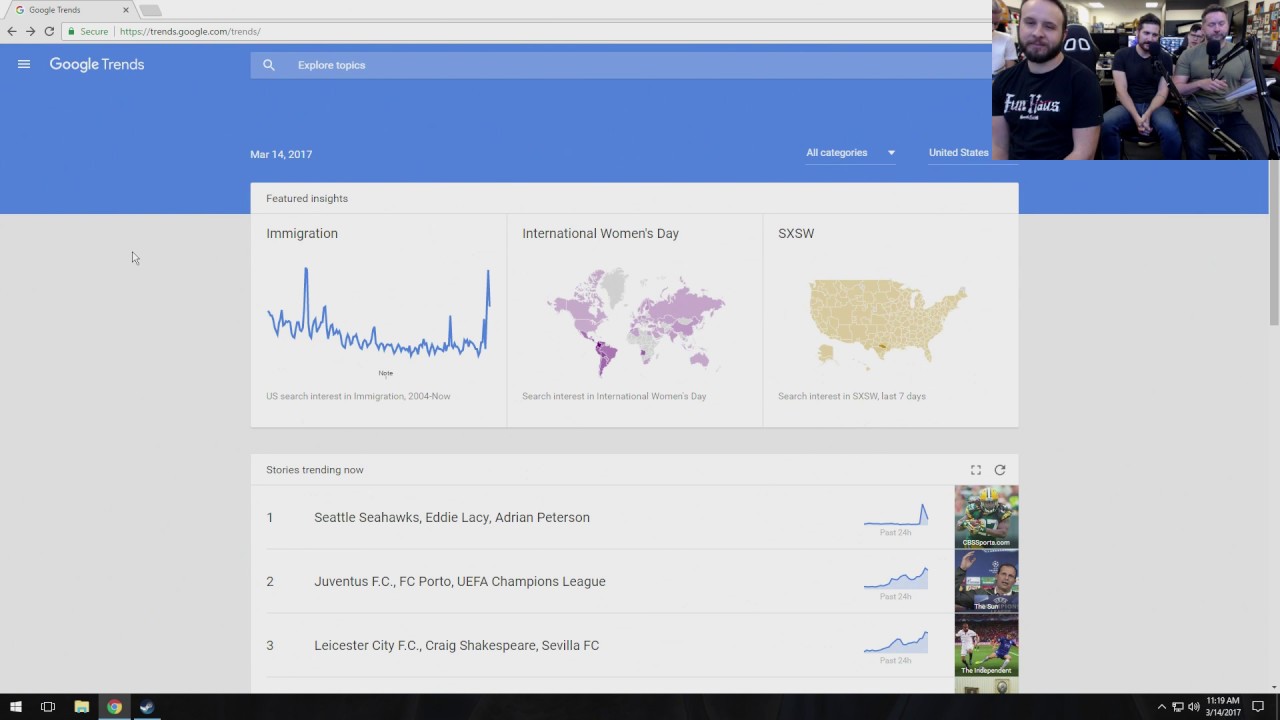This screenshot has width=1280, height=720.
Task: Open Seattle Seahawks, Eddie Lacy story
Action: pyautogui.click(x=452, y=517)
